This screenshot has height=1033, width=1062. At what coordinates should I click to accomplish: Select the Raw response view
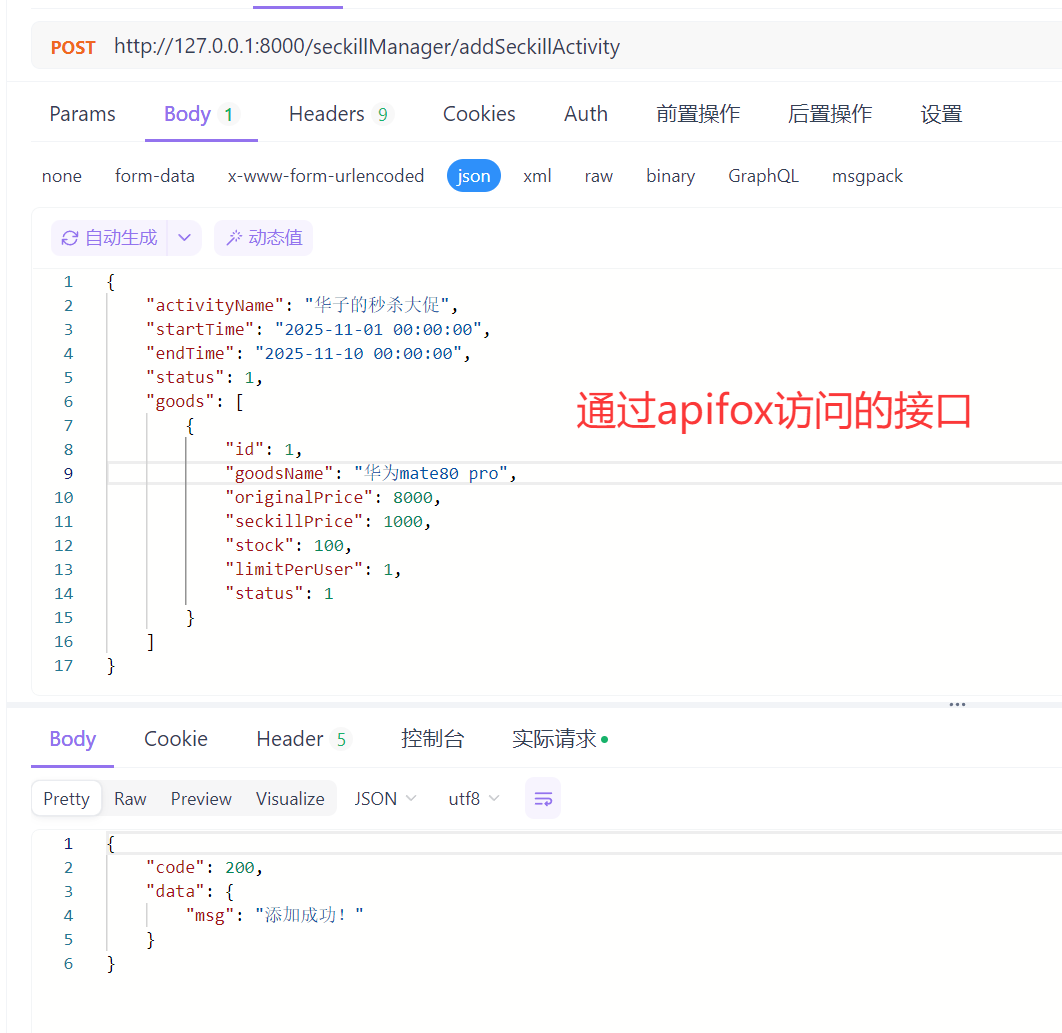click(130, 799)
